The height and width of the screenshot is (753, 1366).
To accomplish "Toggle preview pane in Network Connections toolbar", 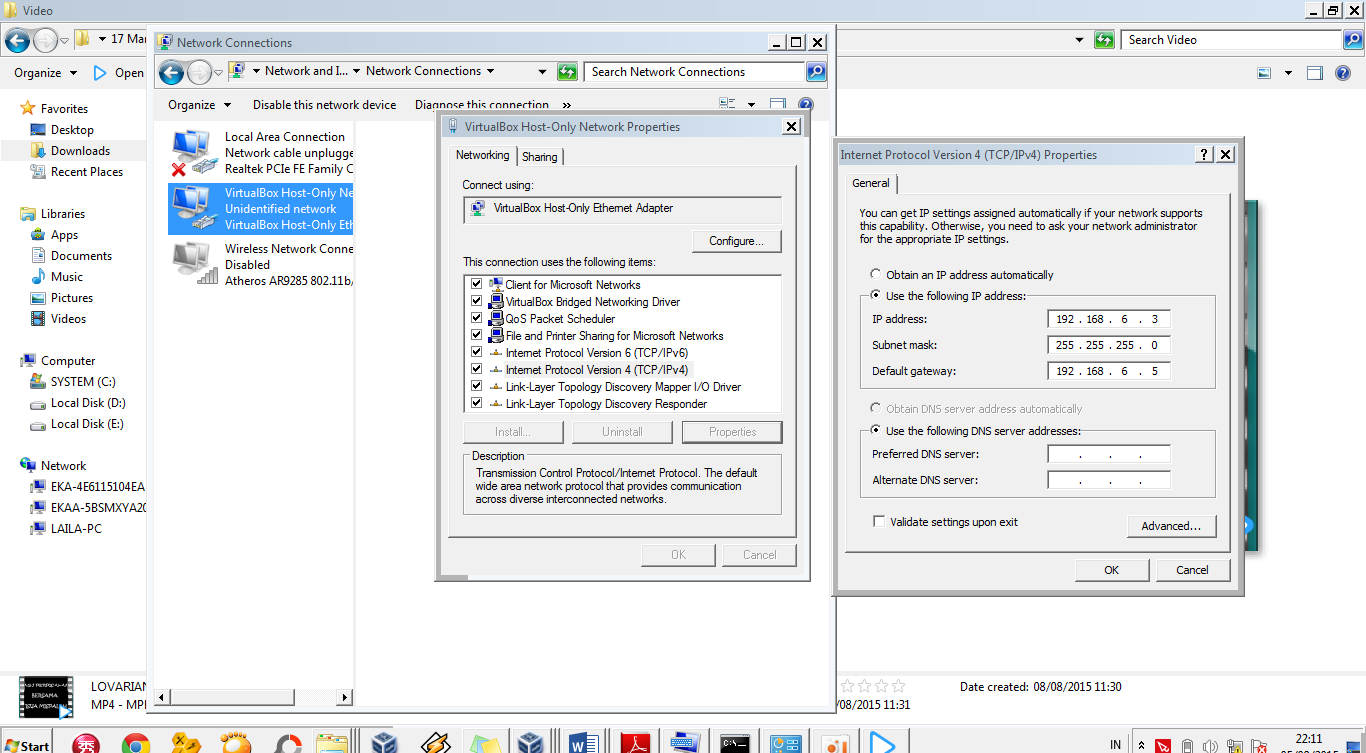I will (x=777, y=104).
